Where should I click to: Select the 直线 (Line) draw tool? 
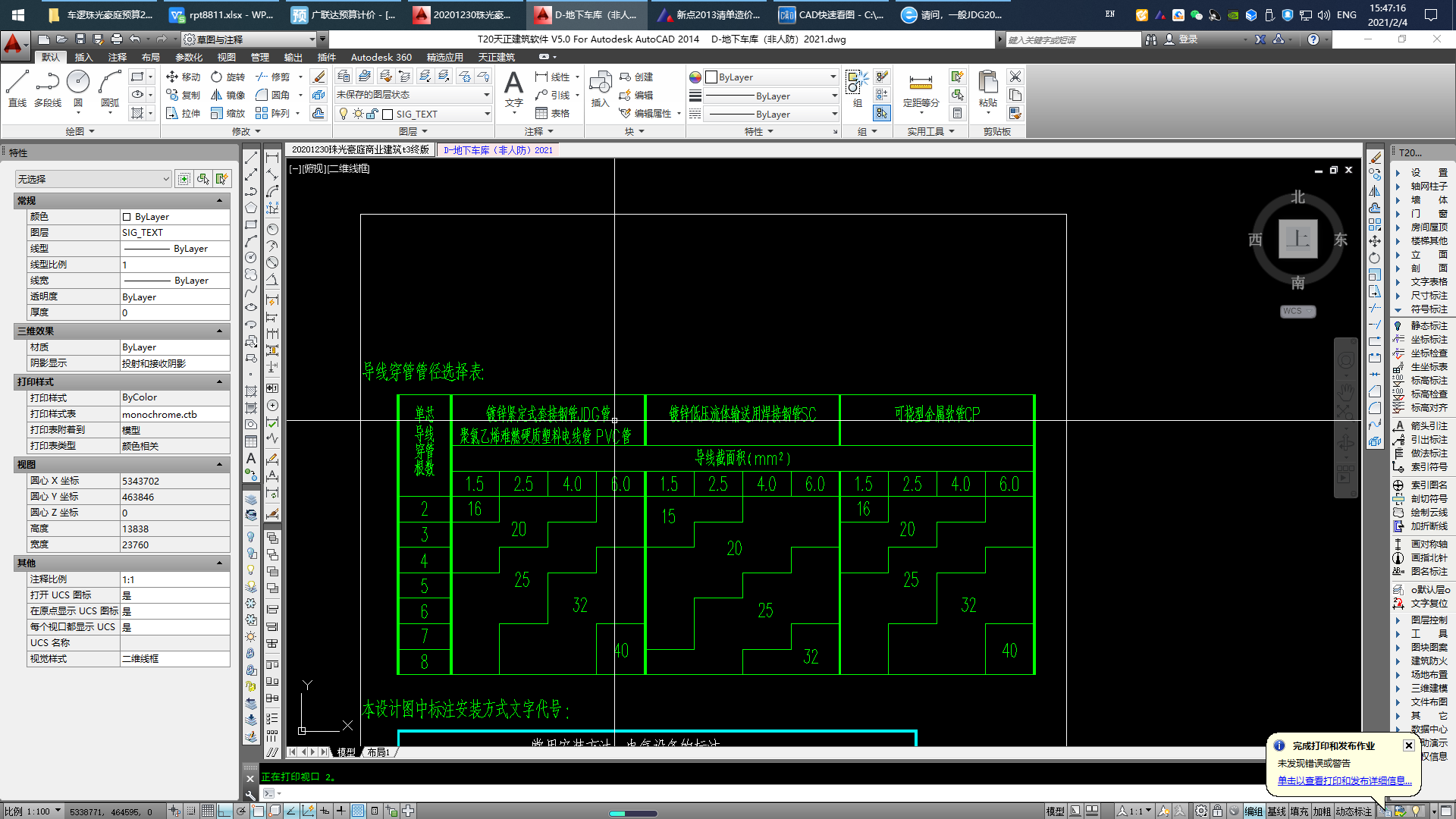click(x=17, y=88)
